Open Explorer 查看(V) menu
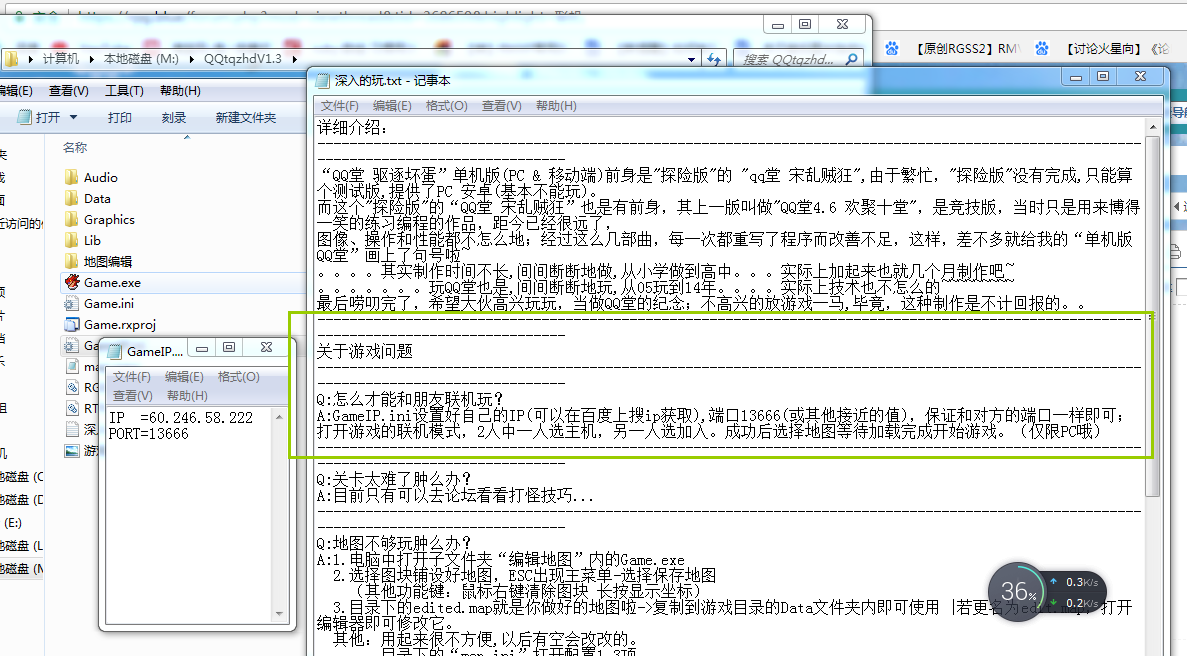The width and height of the screenshot is (1187, 656). (x=69, y=91)
